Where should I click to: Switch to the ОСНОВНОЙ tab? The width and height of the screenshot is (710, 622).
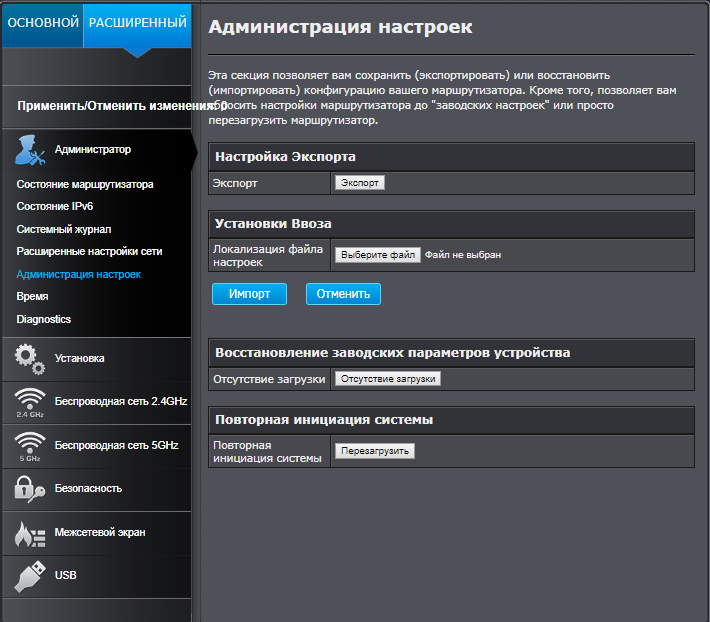pos(42,22)
